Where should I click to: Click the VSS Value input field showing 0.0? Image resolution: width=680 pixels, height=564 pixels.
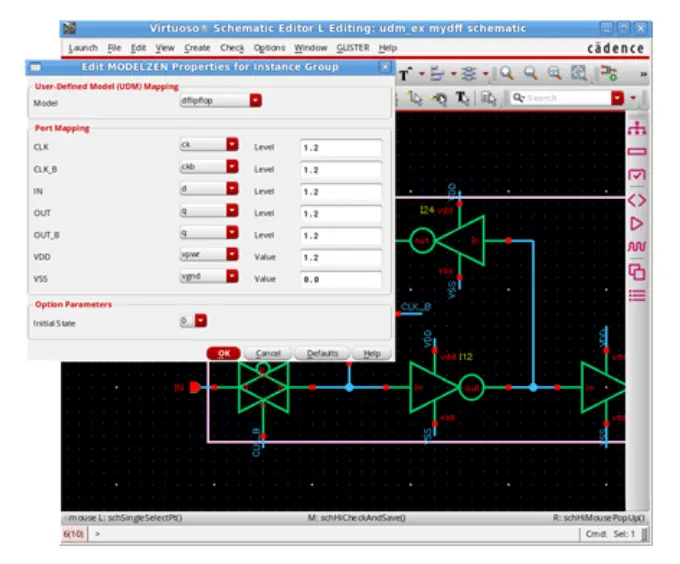[341, 280]
